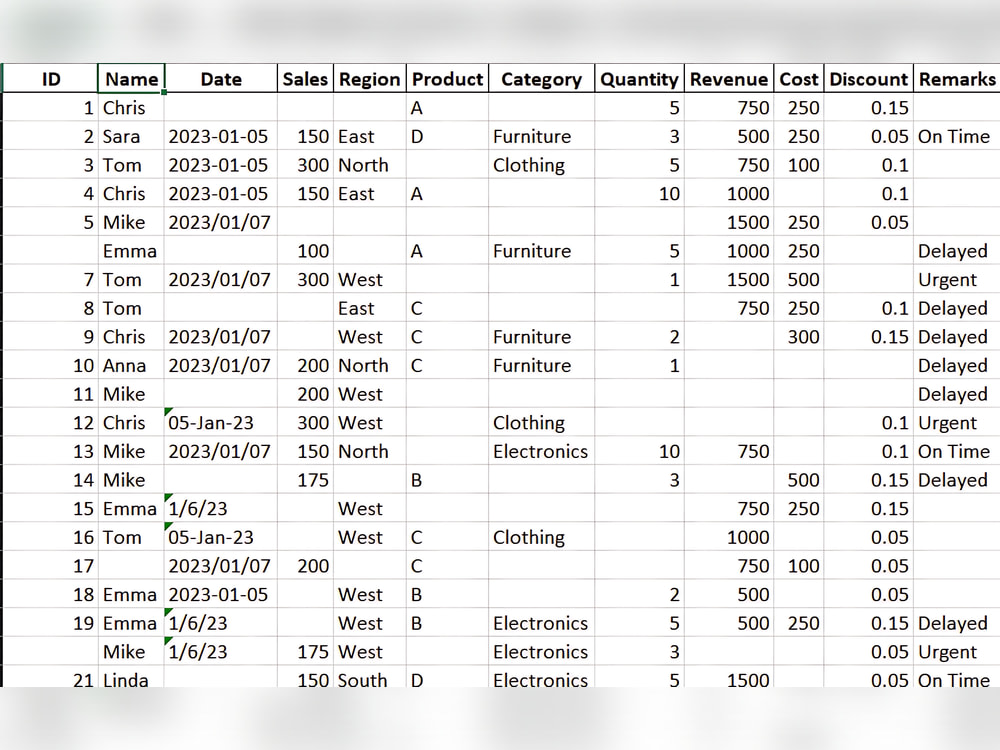
Task: Select date '05-Jan-23' in ID 12 row
Action: pos(221,423)
